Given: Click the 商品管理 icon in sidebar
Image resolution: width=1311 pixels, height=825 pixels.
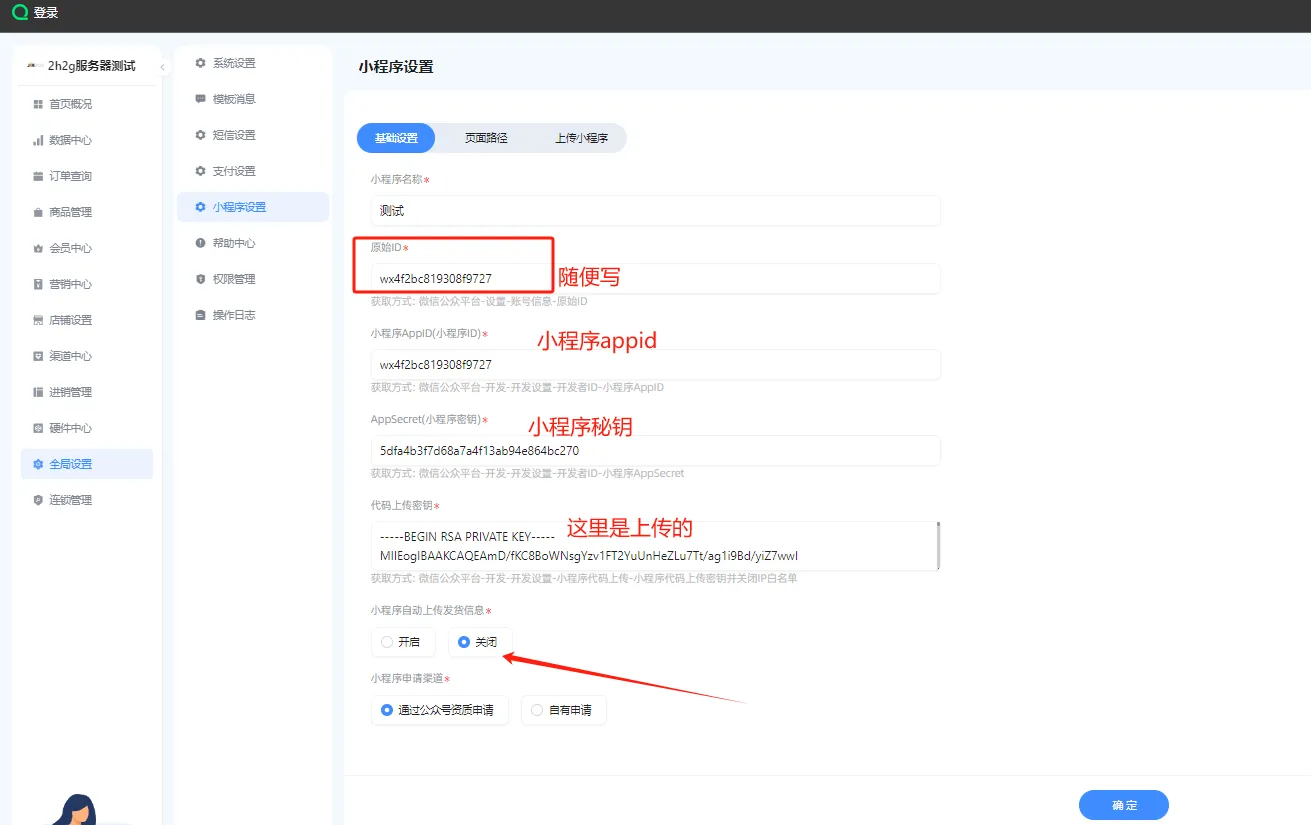Looking at the screenshot, I should point(38,212).
